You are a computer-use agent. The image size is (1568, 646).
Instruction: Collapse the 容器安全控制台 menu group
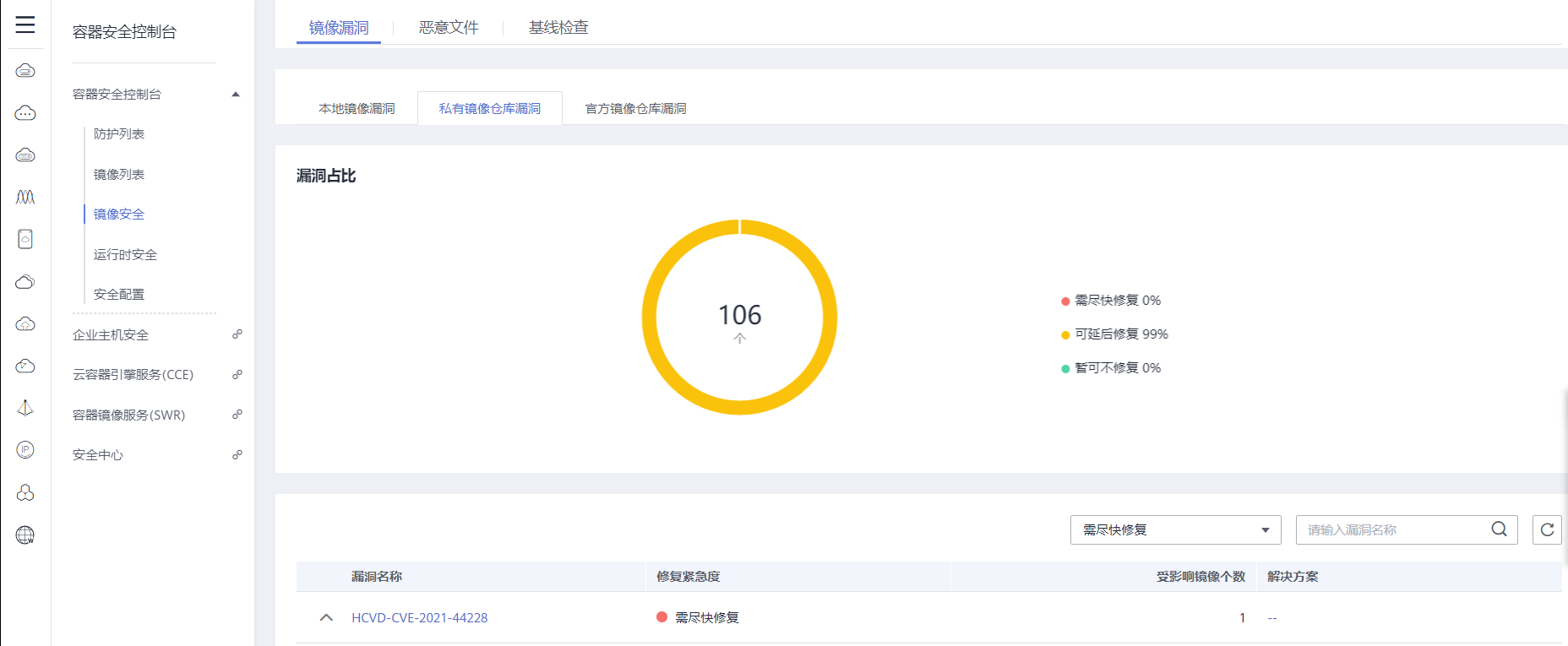tap(236, 95)
